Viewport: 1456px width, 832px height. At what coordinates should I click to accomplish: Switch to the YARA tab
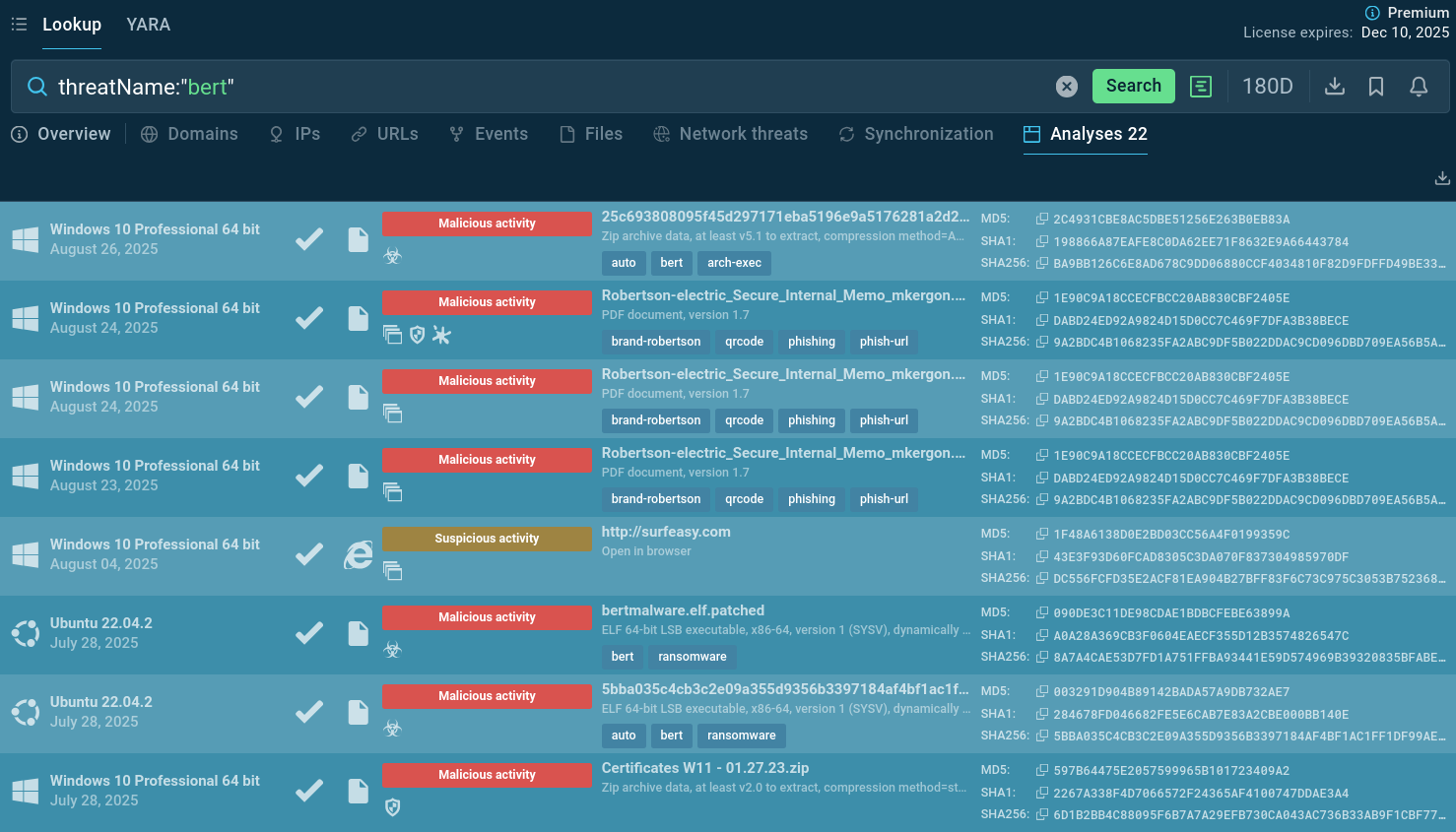pyautogui.click(x=148, y=25)
